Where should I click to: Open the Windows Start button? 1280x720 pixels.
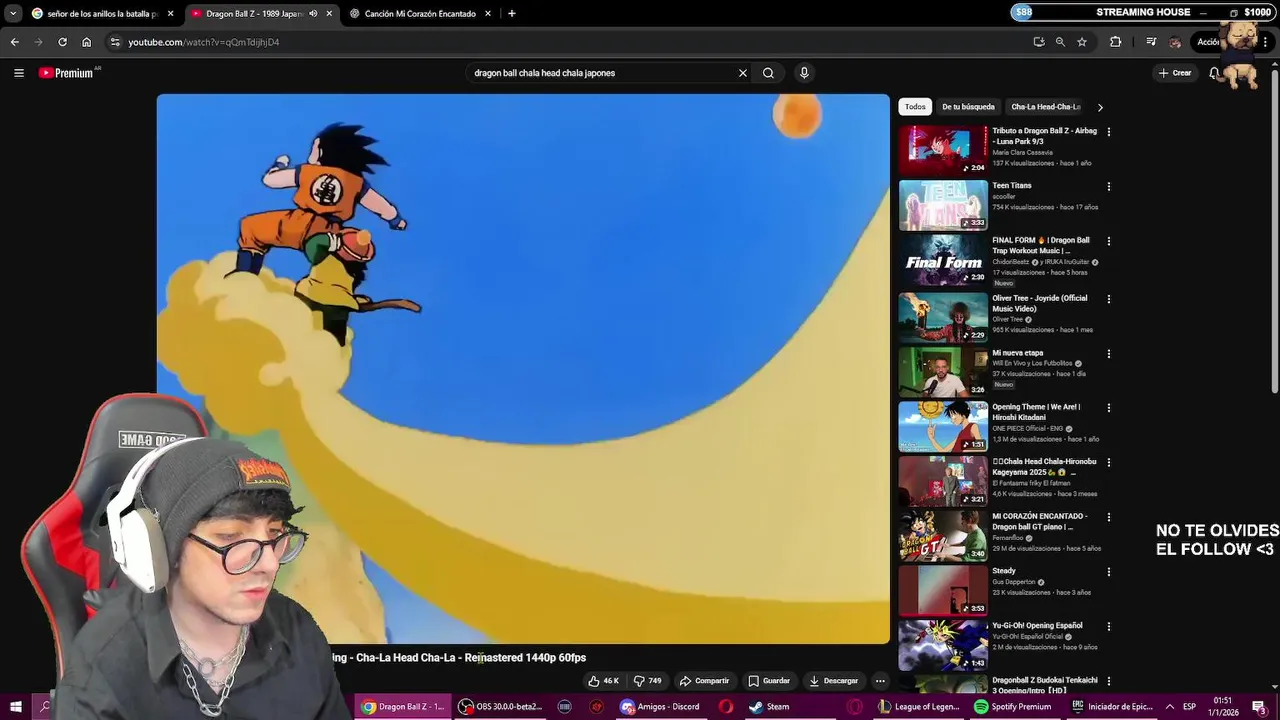tap(15, 707)
